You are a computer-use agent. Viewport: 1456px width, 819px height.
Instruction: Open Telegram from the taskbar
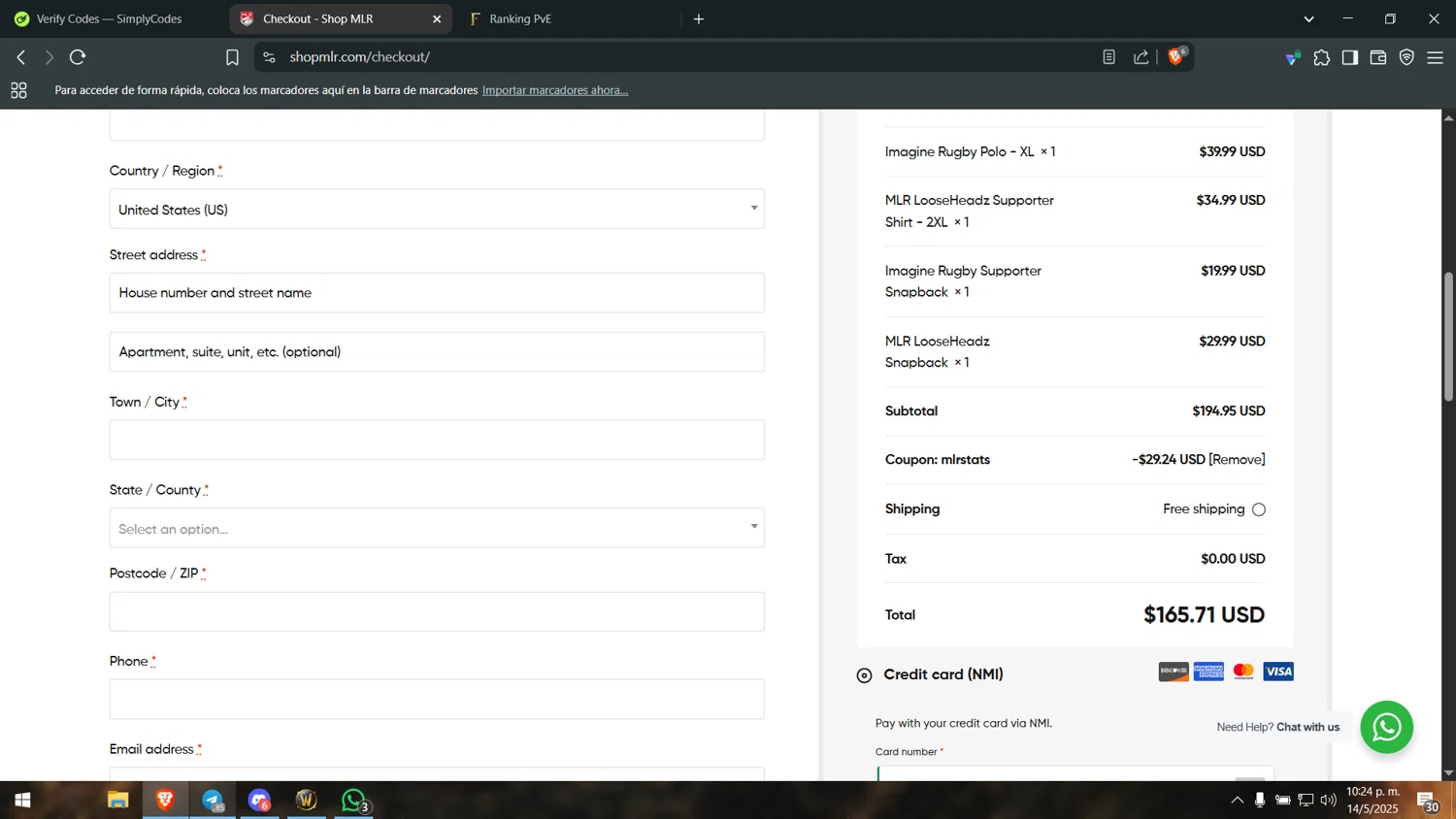213,801
